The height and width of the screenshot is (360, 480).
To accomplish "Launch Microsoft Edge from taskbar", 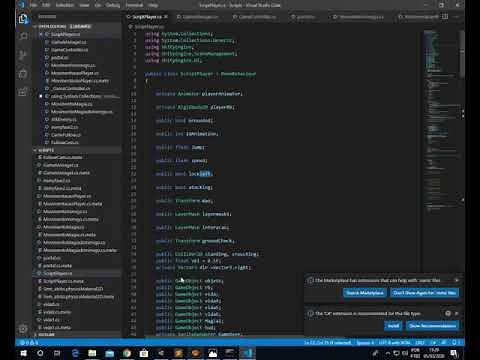I will (x=75, y=353).
